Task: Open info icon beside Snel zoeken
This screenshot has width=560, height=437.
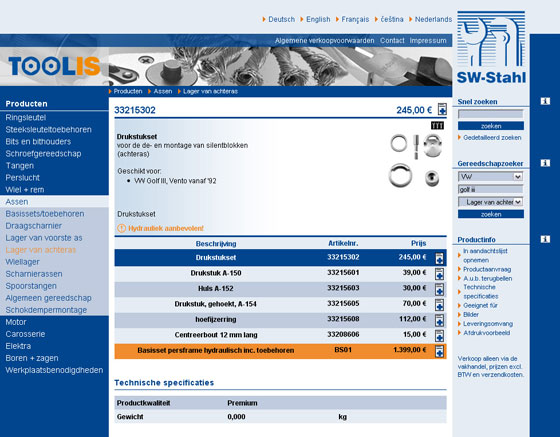Action: (x=545, y=101)
